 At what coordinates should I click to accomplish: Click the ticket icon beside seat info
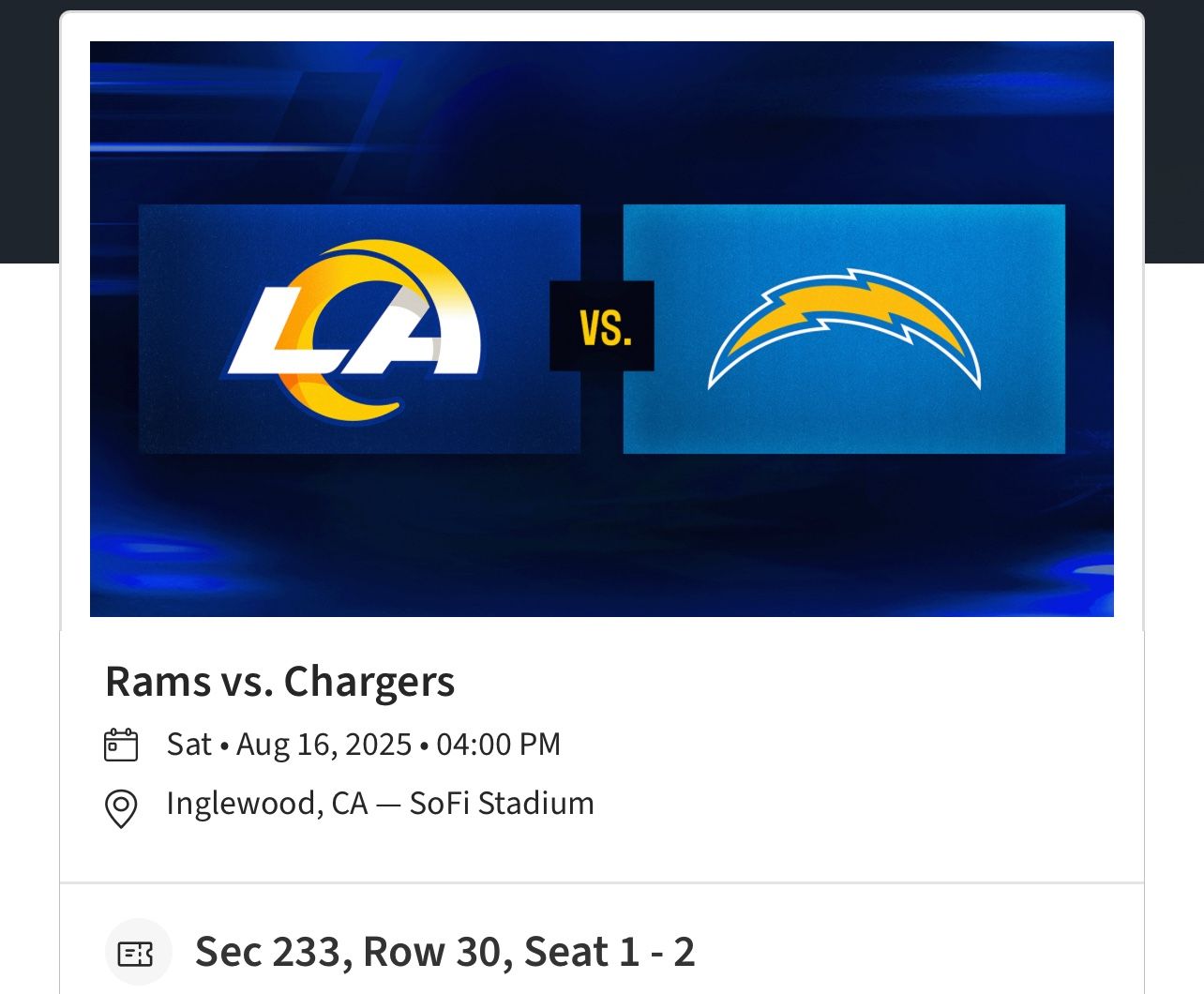pos(138,953)
